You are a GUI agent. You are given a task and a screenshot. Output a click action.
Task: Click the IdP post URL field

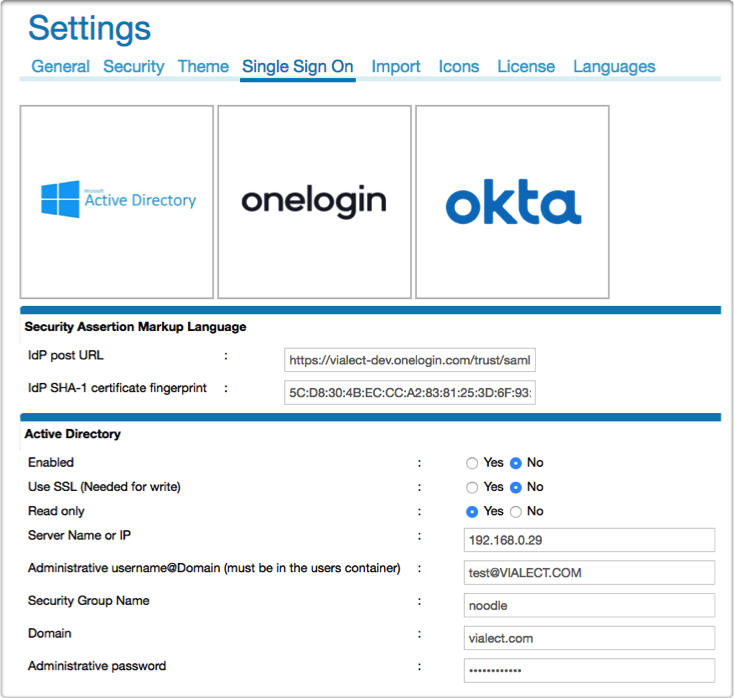coord(410,360)
